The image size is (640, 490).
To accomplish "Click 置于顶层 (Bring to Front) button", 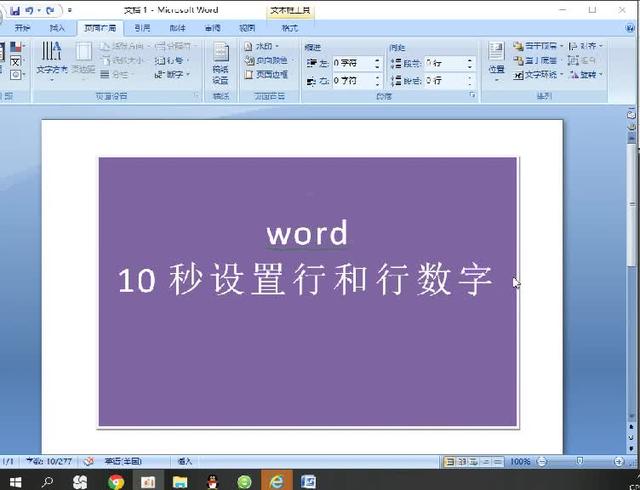I will pos(538,46).
